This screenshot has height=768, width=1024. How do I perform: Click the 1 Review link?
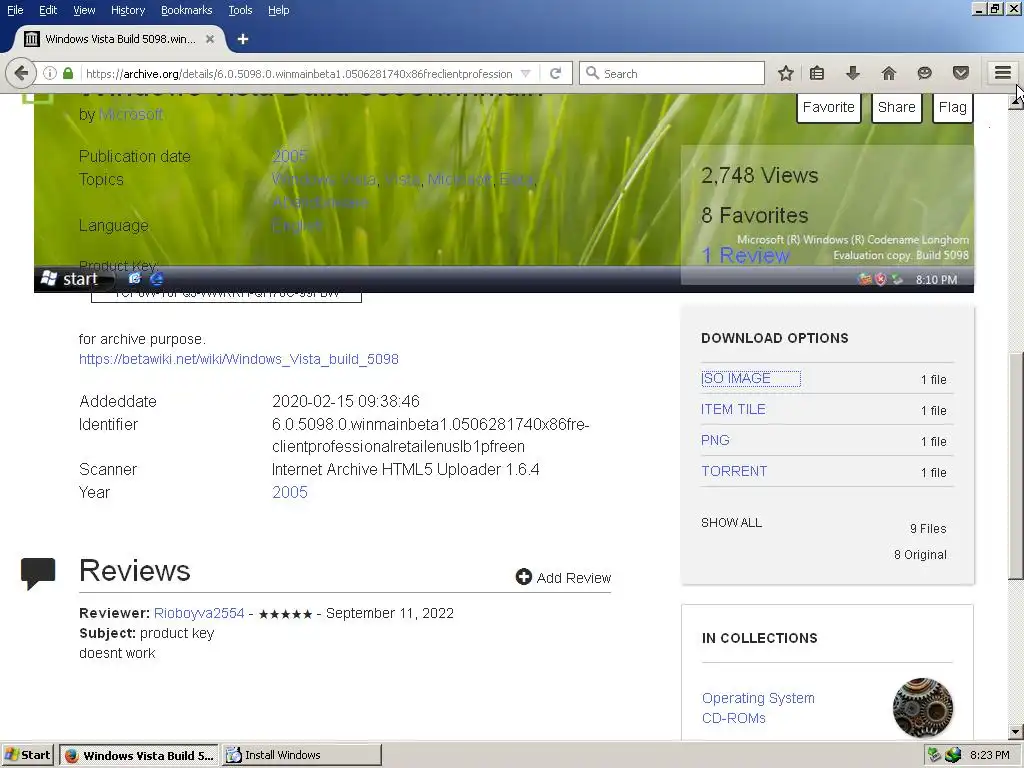tap(746, 255)
